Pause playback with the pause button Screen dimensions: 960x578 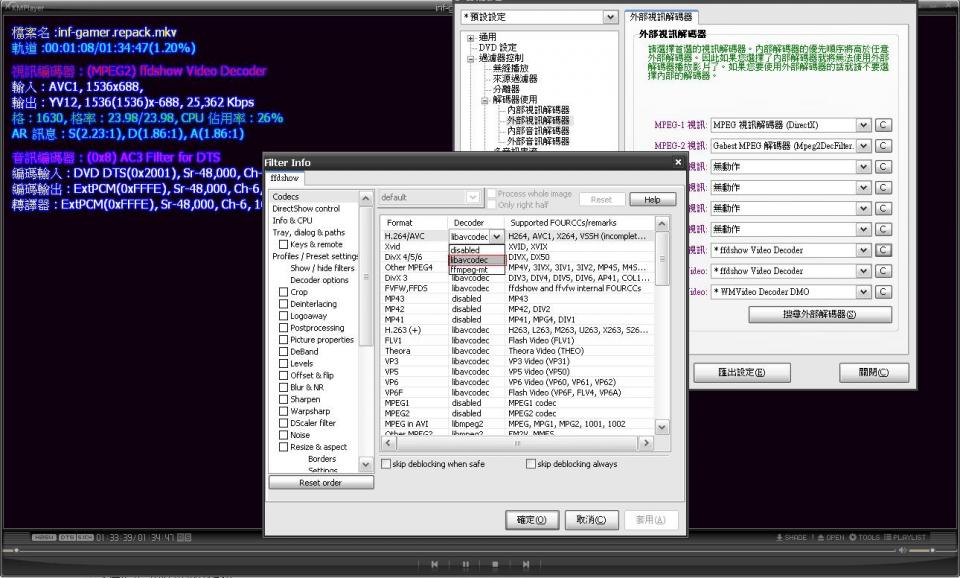click(x=465, y=565)
